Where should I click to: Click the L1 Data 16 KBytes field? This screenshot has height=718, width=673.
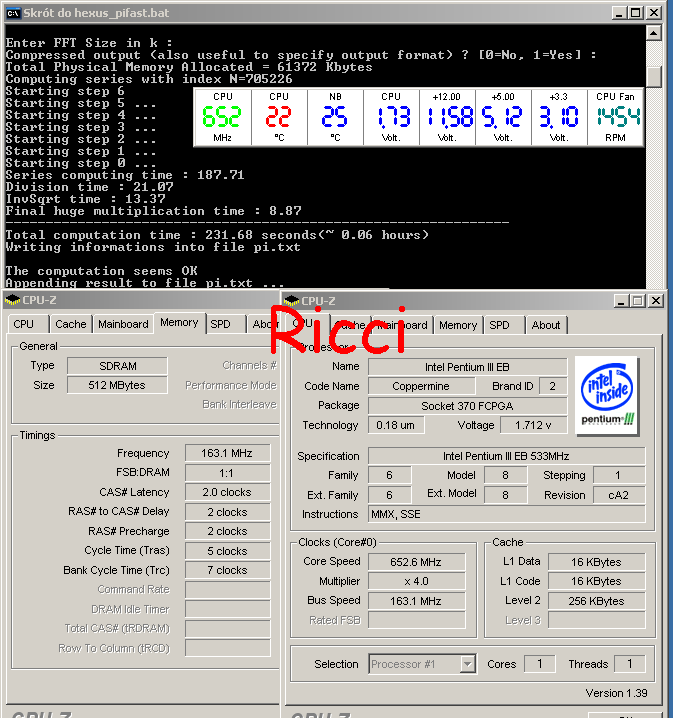(596, 562)
